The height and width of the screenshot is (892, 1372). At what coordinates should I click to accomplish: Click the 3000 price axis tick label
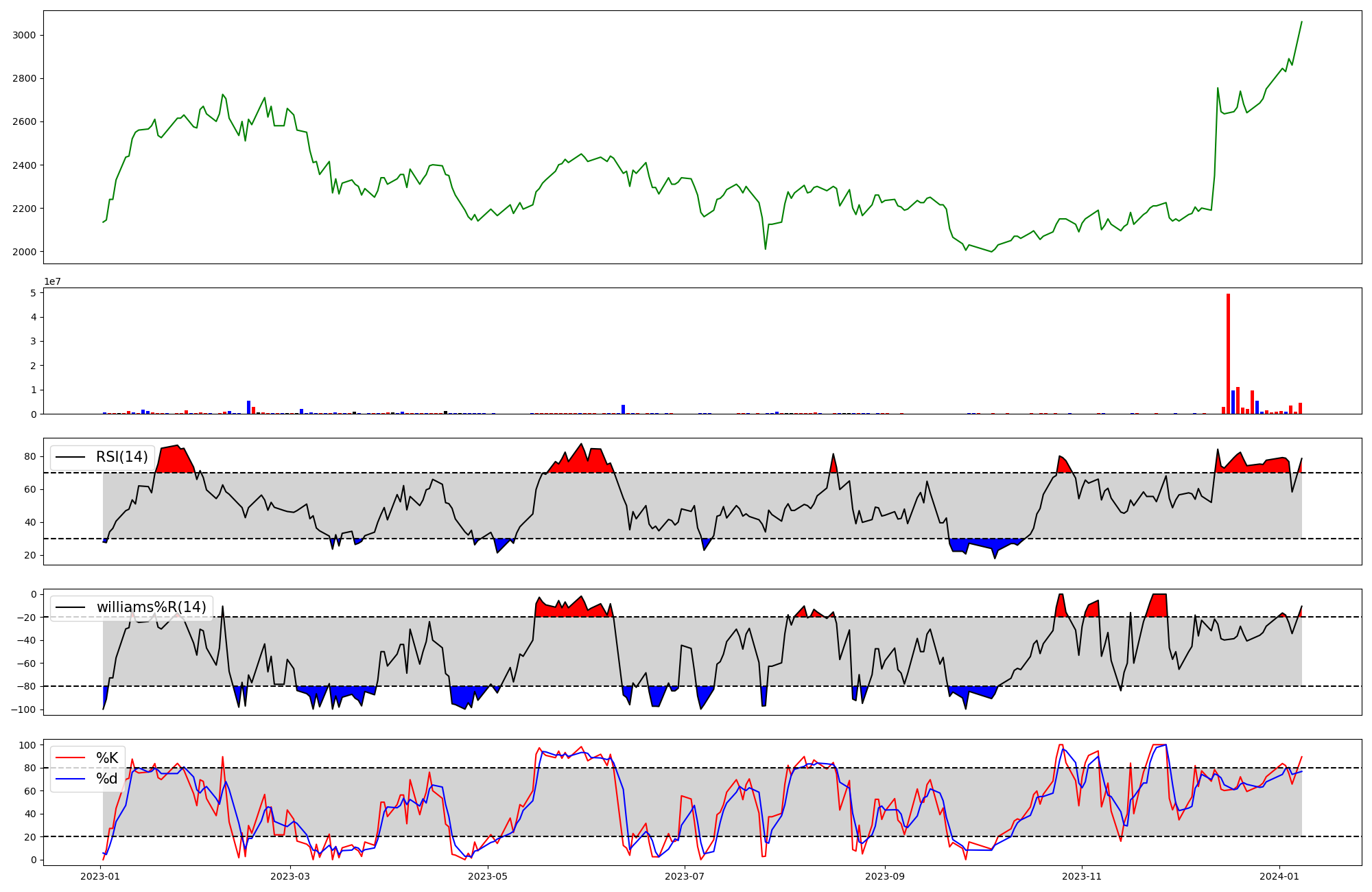(25, 36)
